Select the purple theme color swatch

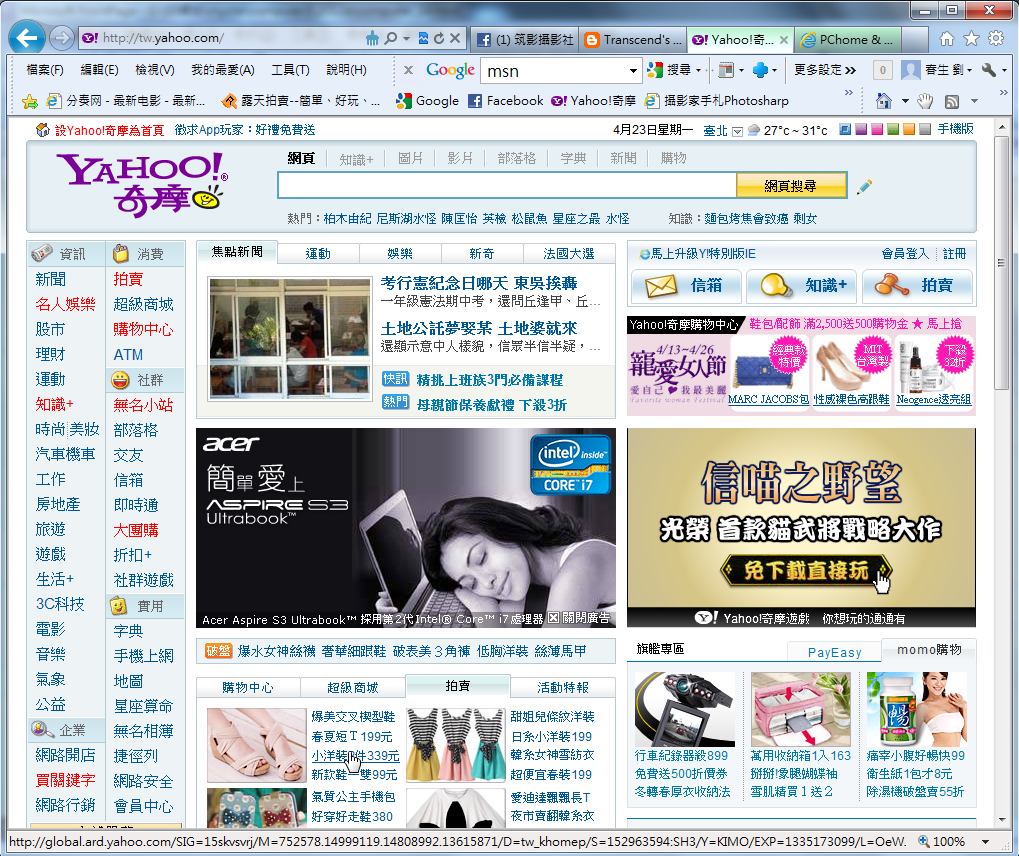coord(861,129)
